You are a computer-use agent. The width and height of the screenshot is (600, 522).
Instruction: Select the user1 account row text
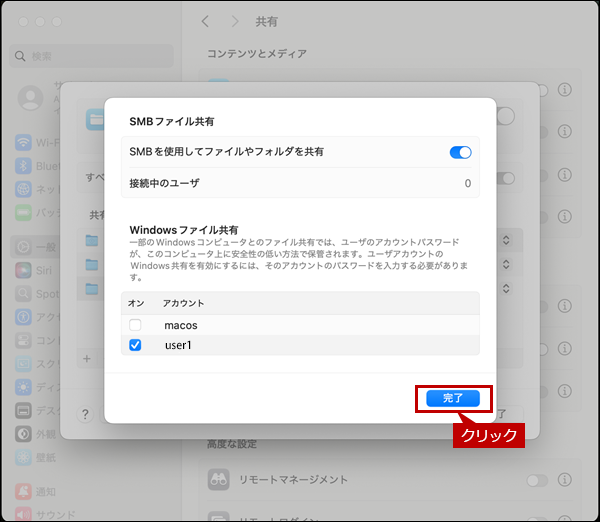pos(178,345)
